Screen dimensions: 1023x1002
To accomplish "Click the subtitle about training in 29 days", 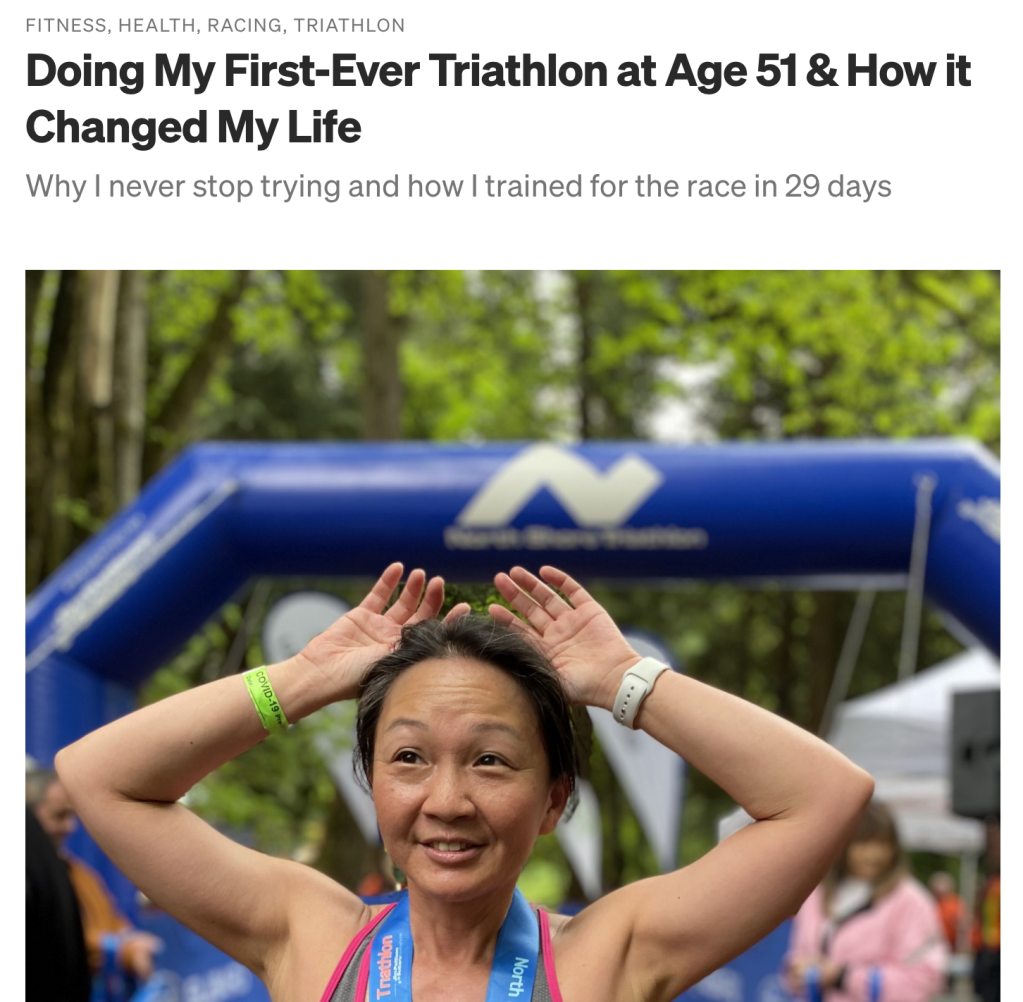I will point(458,187).
